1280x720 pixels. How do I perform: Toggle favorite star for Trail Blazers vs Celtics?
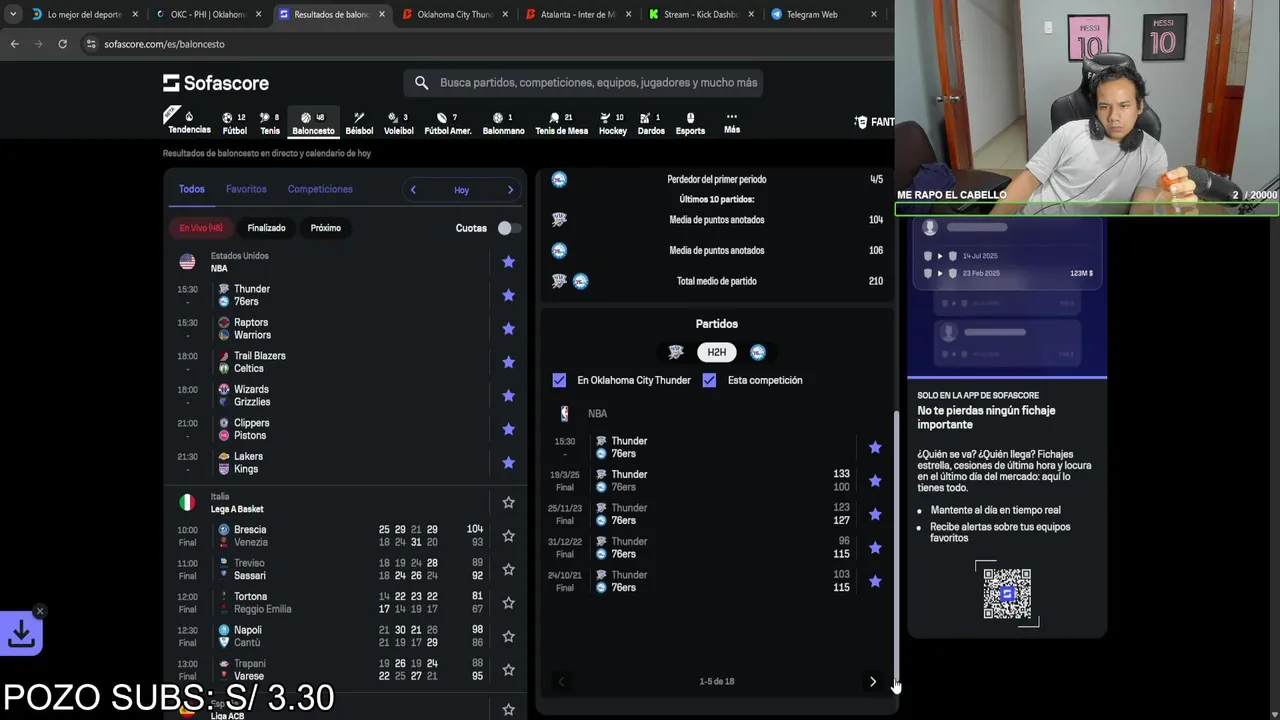pos(508,362)
